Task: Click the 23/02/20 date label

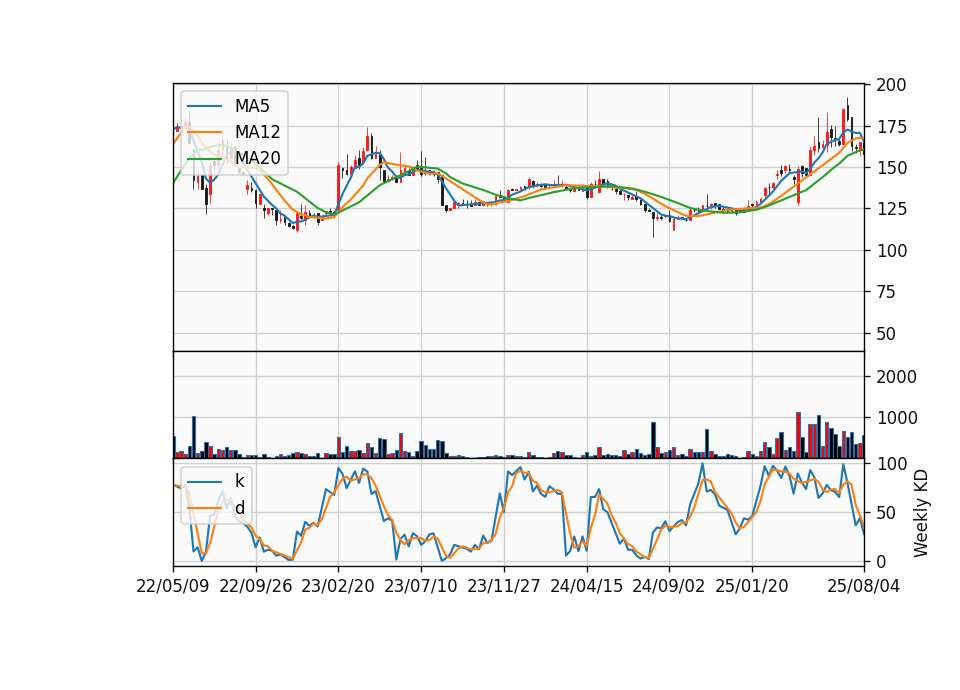Action: click(x=338, y=586)
